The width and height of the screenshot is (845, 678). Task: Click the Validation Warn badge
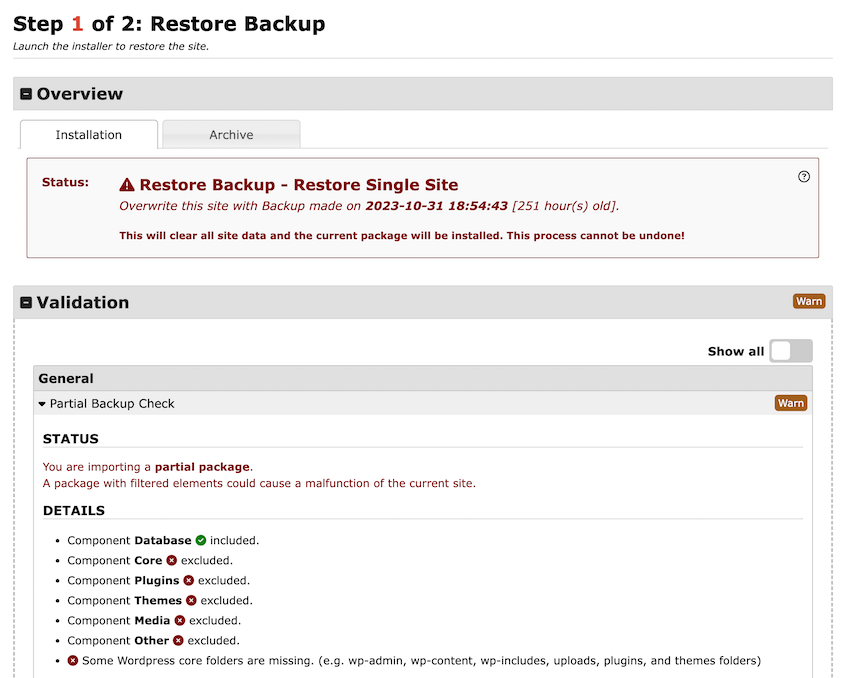point(809,301)
